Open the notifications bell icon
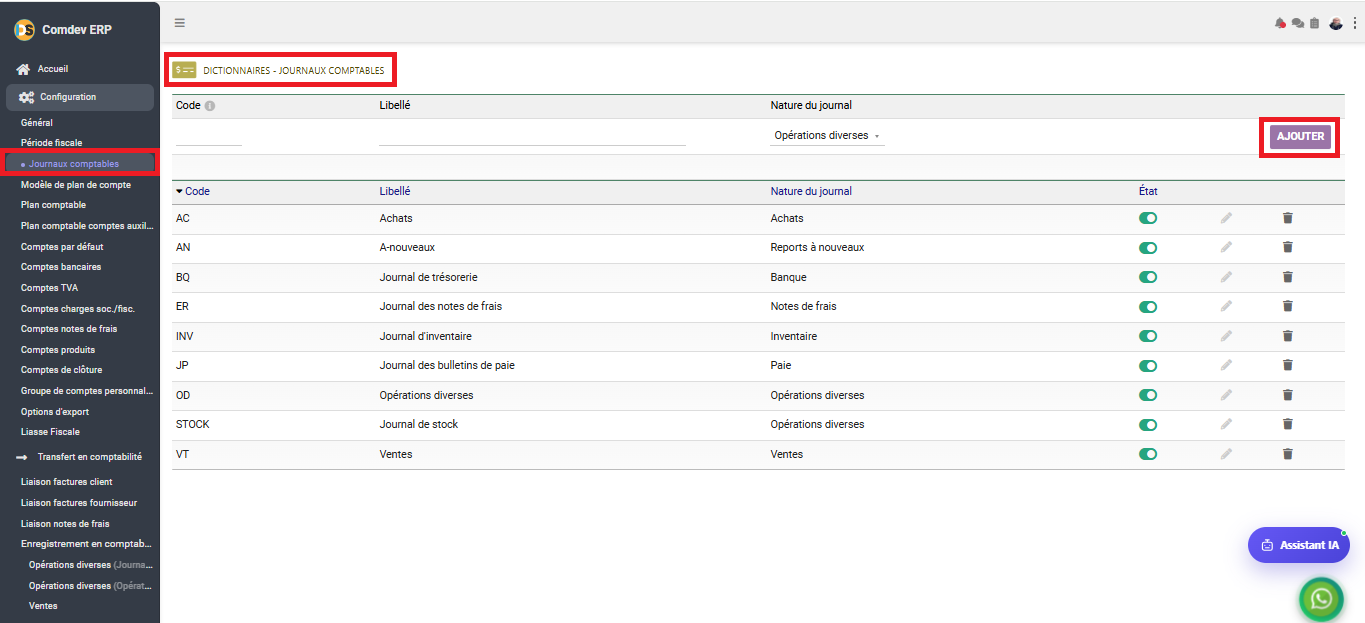This screenshot has width=1365, height=623. coord(1280,23)
